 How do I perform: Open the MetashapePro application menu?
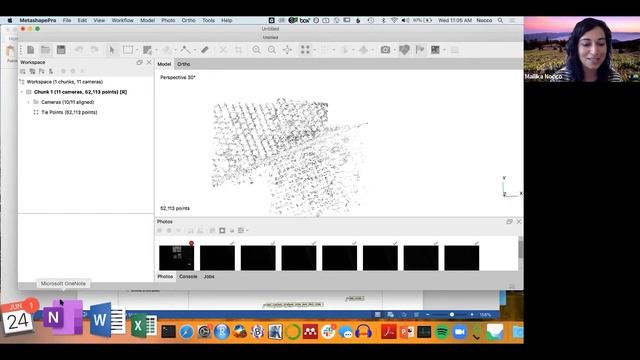pos(38,20)
